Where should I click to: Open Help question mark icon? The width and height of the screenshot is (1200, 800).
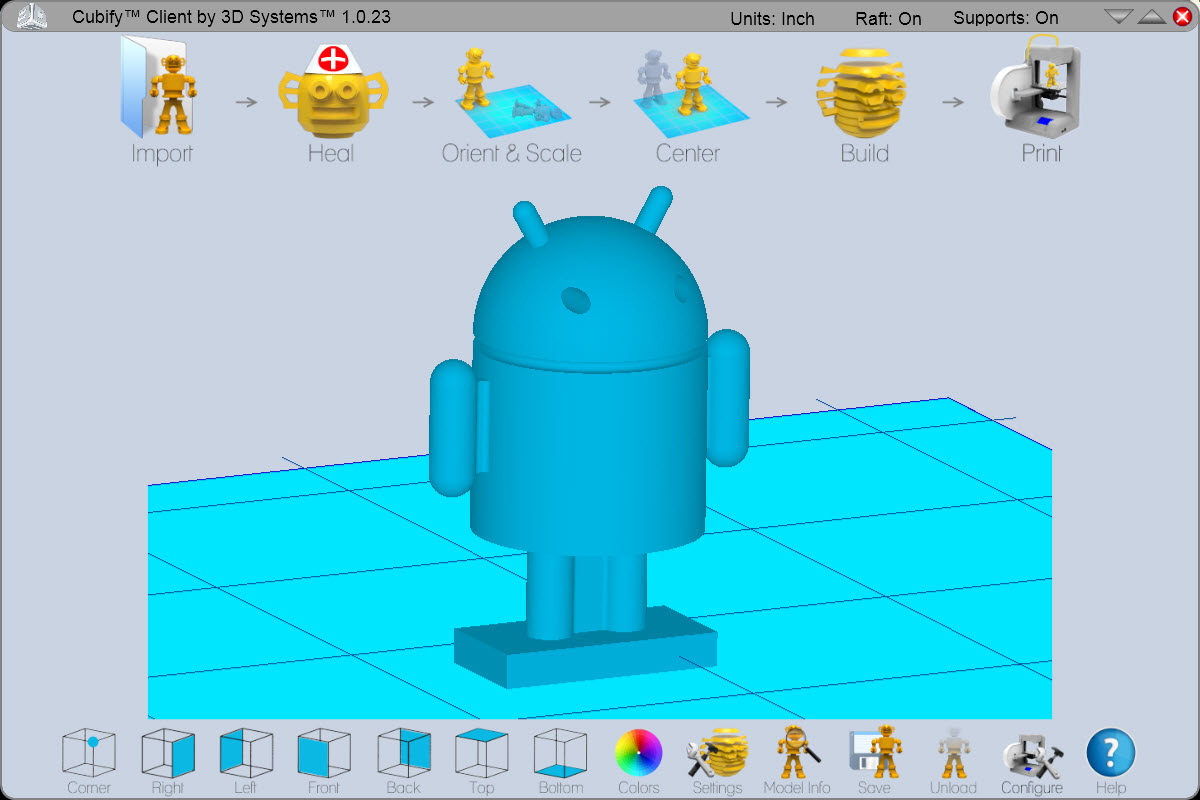pos(1111,753)
